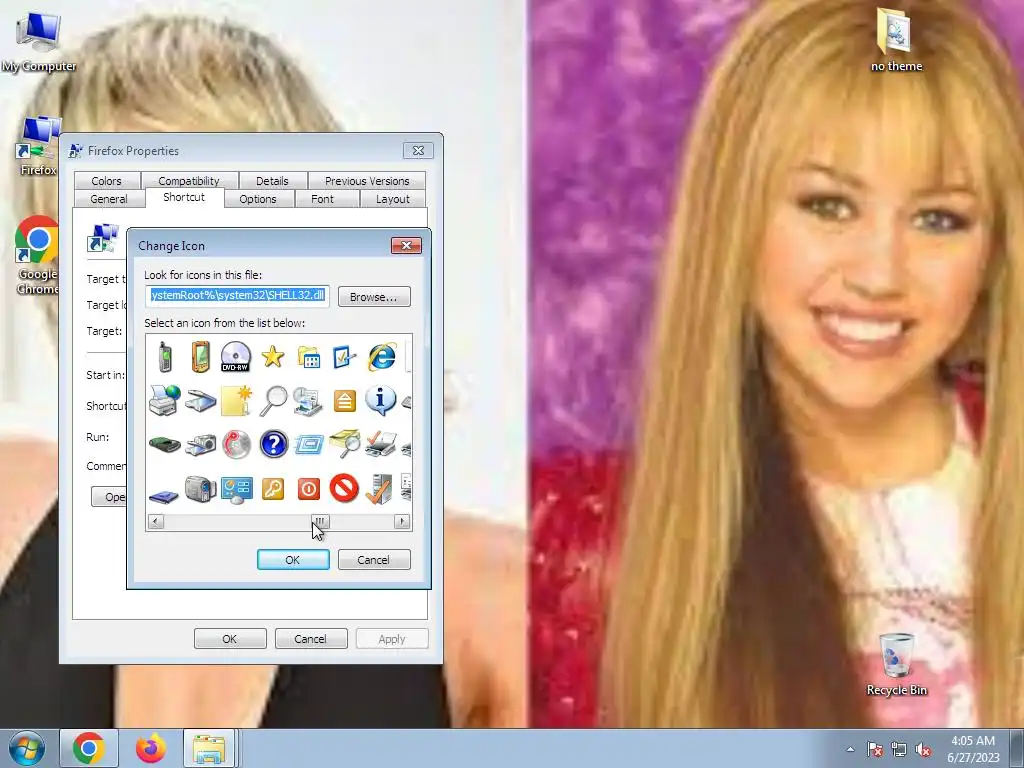
Task: Open the Layout tab
Action: tap(392, 199)
